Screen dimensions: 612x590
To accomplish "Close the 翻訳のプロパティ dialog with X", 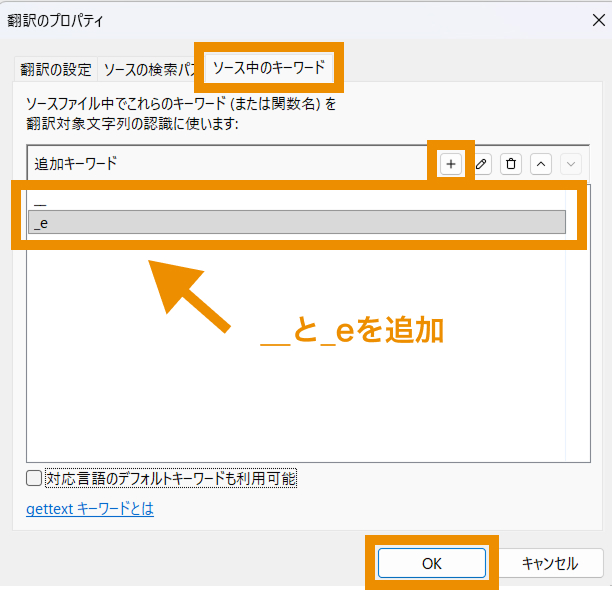I will point(586,19).
